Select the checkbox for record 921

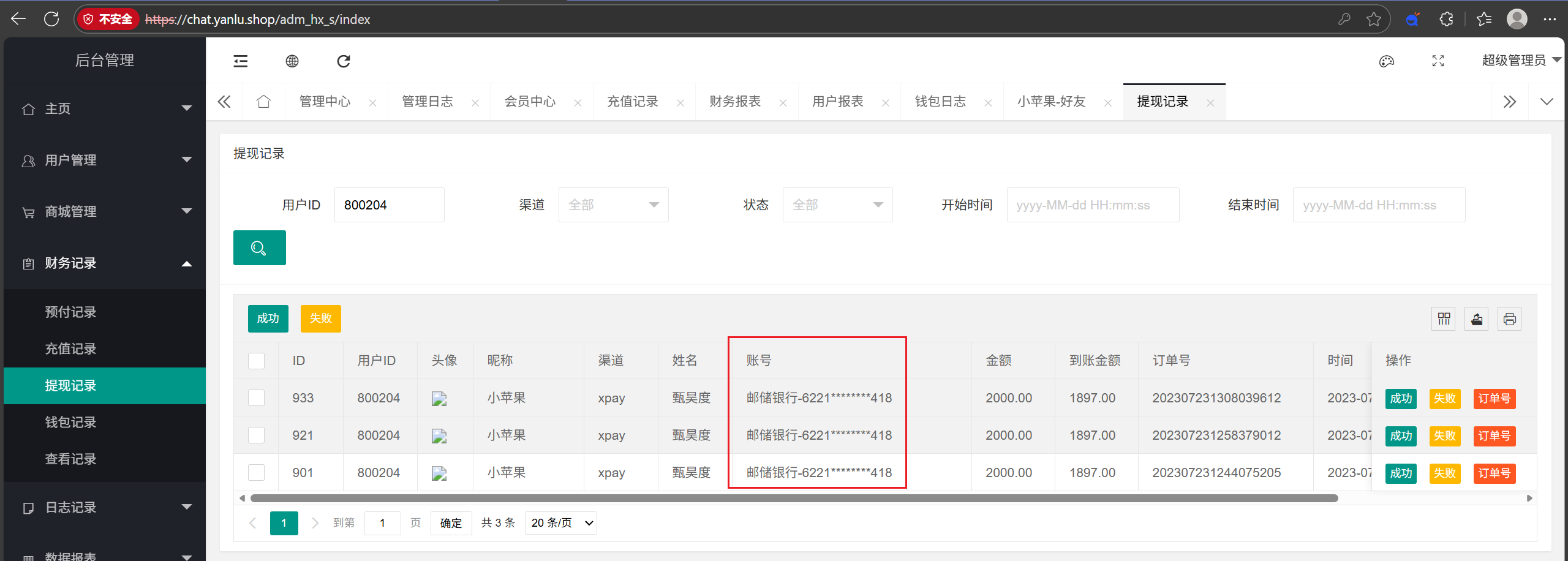pyautogui.click(x=256, y=435)
